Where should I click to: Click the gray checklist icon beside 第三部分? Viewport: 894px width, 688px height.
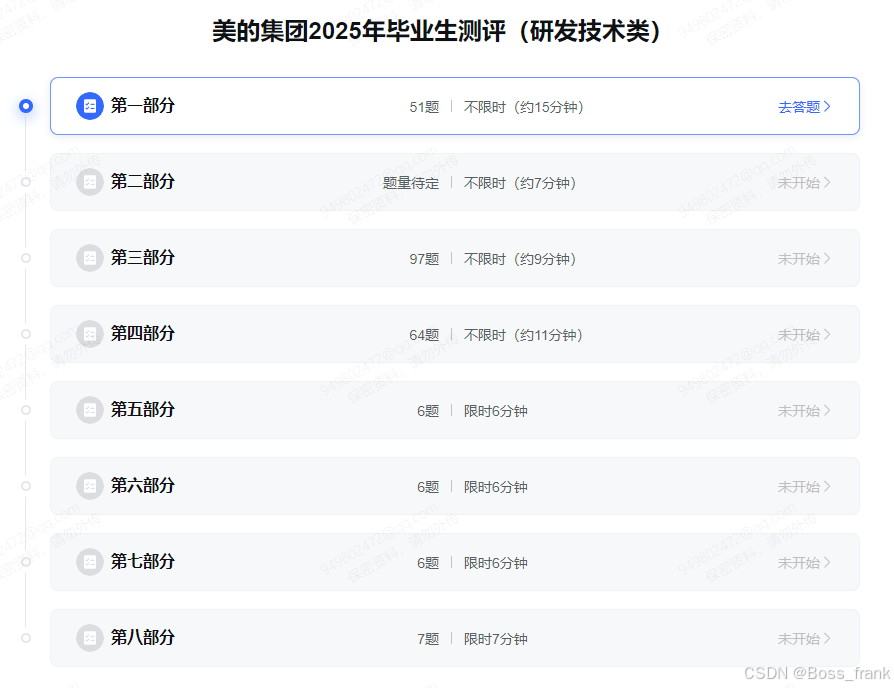tap(90, 258)
